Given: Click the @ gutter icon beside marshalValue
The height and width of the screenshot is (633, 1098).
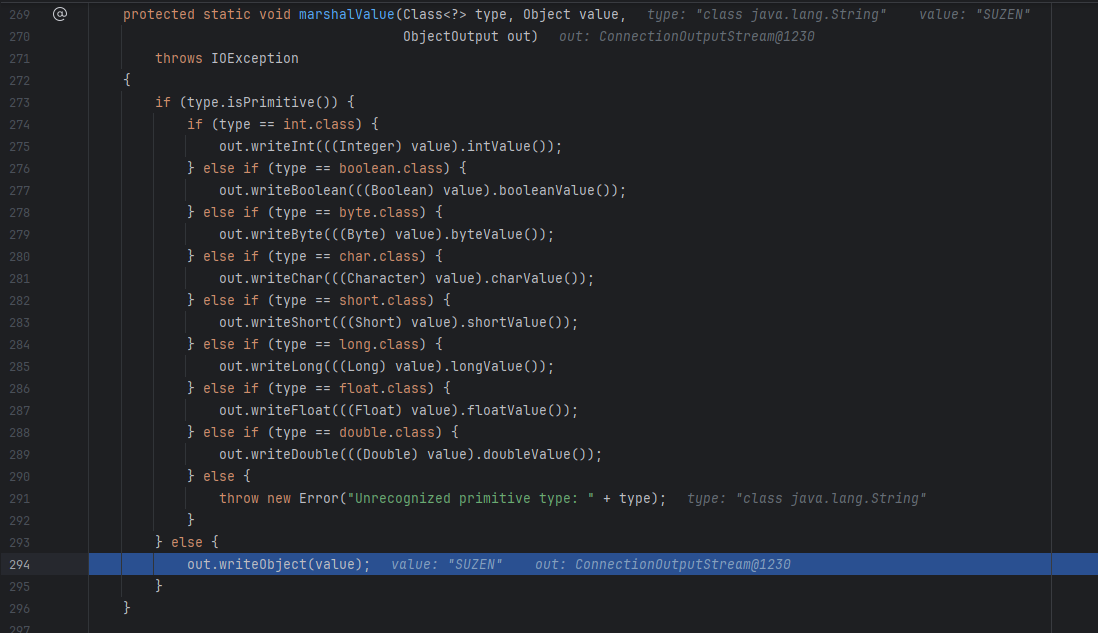Looking at the screenshot, I should pyautogui.click(x=59, y=15).
